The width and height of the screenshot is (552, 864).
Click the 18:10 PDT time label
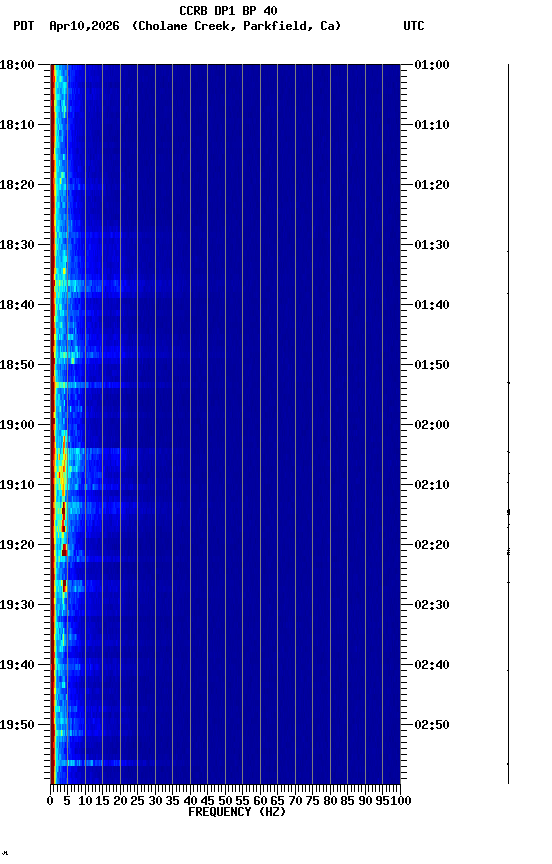pyautogui.click(x=17, y=125)
